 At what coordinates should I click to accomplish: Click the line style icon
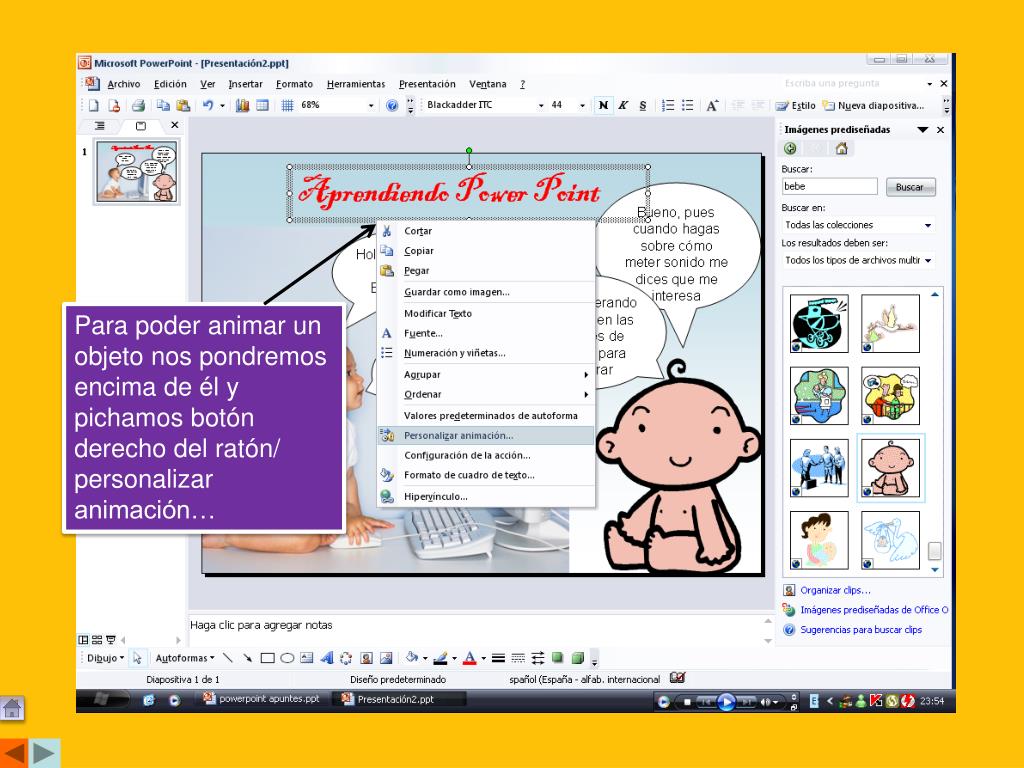pos(498,658)
